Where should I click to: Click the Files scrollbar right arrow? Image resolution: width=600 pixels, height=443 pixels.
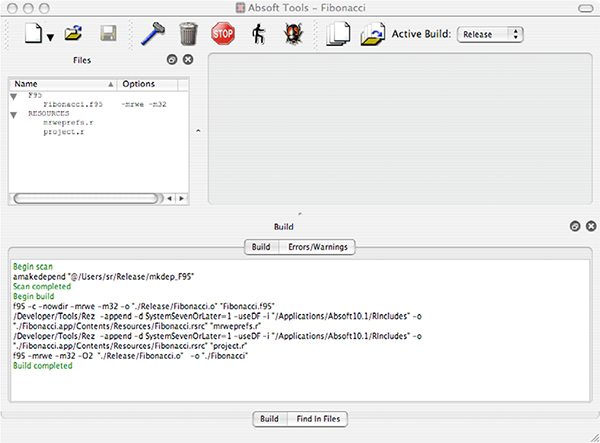tap(181, 198)
